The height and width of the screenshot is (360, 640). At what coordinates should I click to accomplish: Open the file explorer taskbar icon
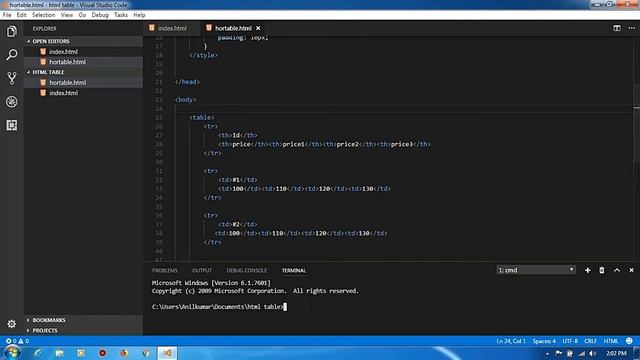59,353
